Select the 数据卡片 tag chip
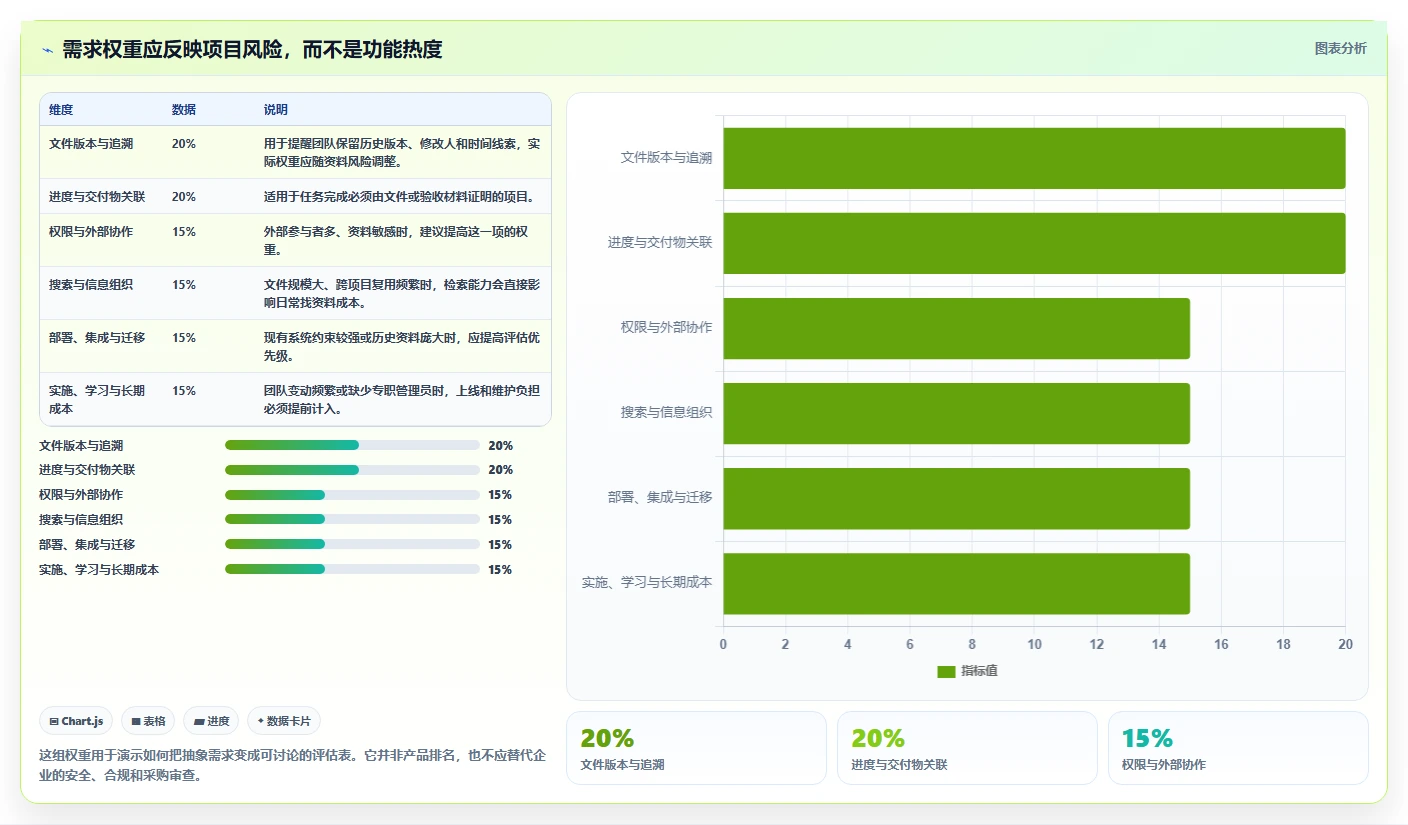This screenshot has height=825, width=1408. click(x=284, y=721)
